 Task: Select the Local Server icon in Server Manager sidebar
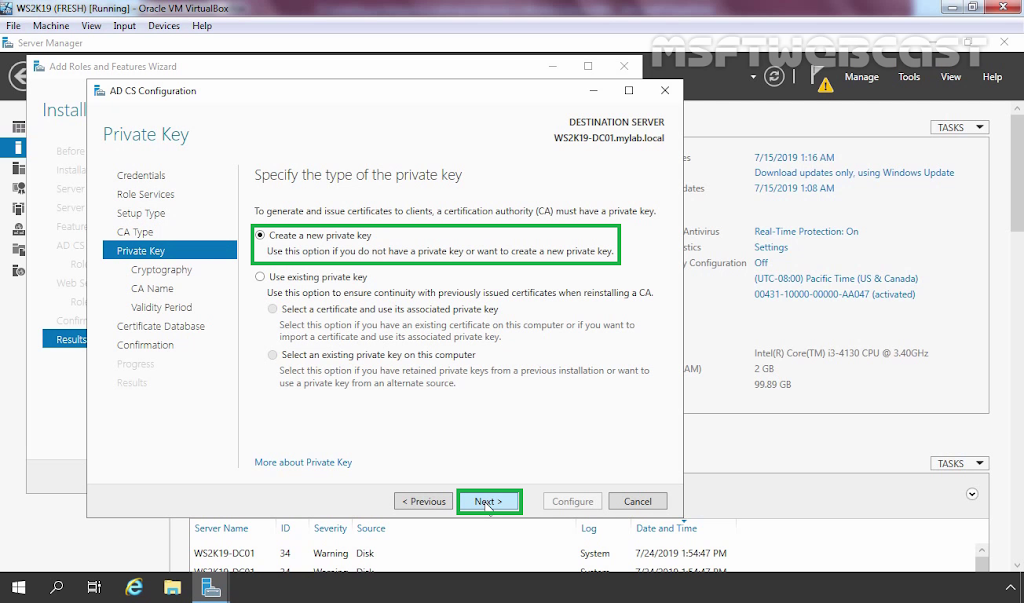18,147
